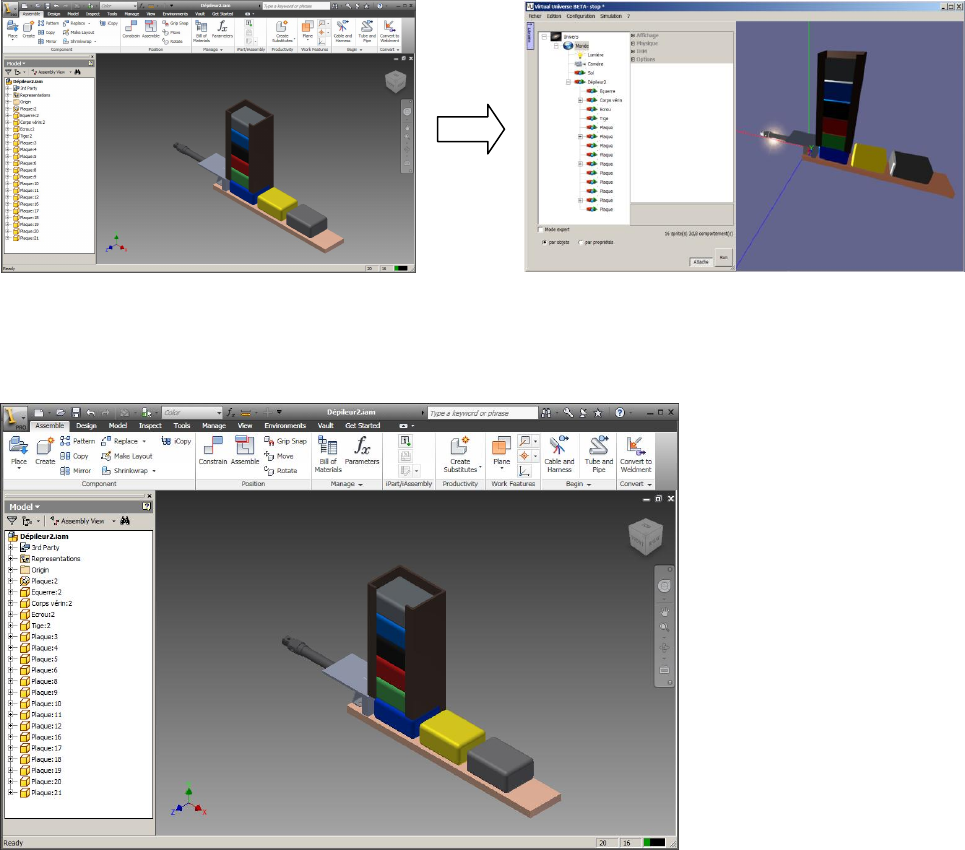This screenshot has height=850, width=965.
Task: Expand Representations in the larger Inventor browser tree
Action: point(10,558)
